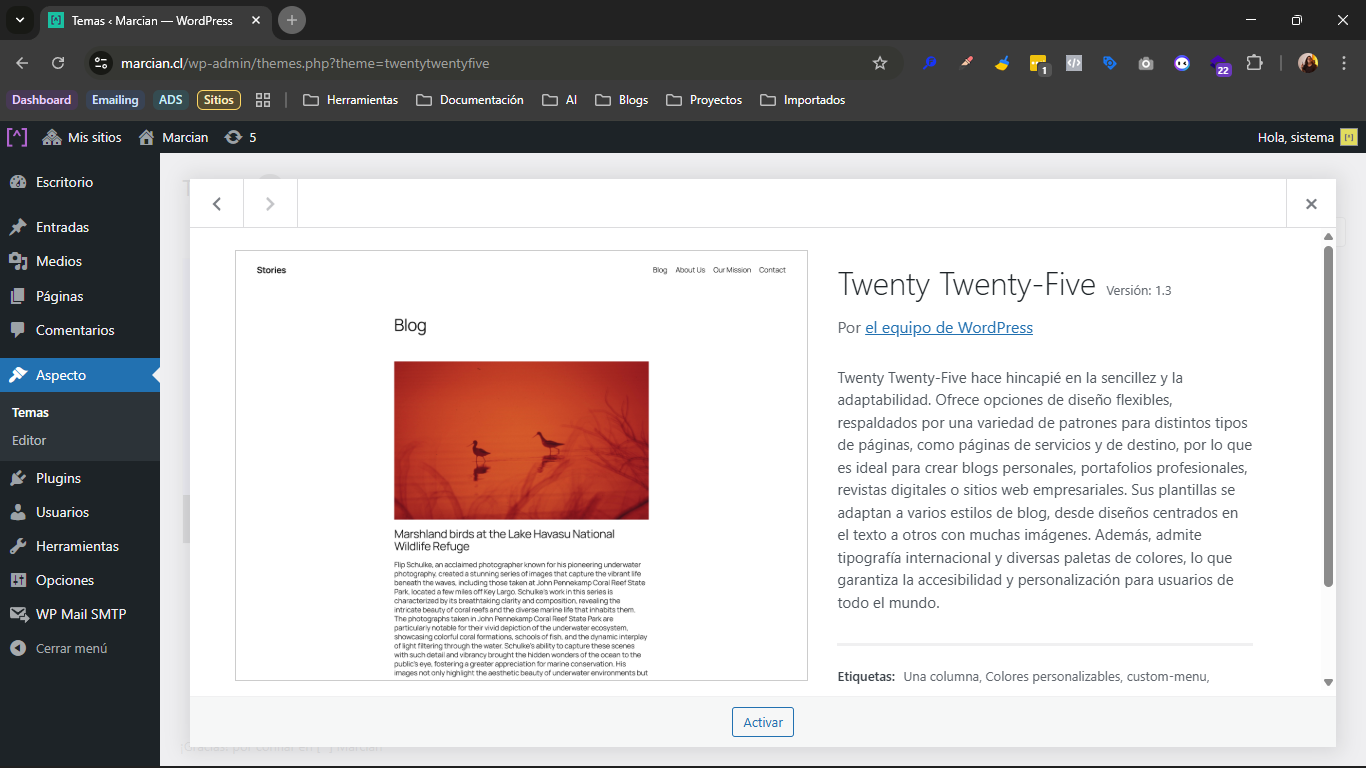This screenshot has height=768, width=1366.
Task: Open Medios library in sidebar
Action: click(58, 261)
